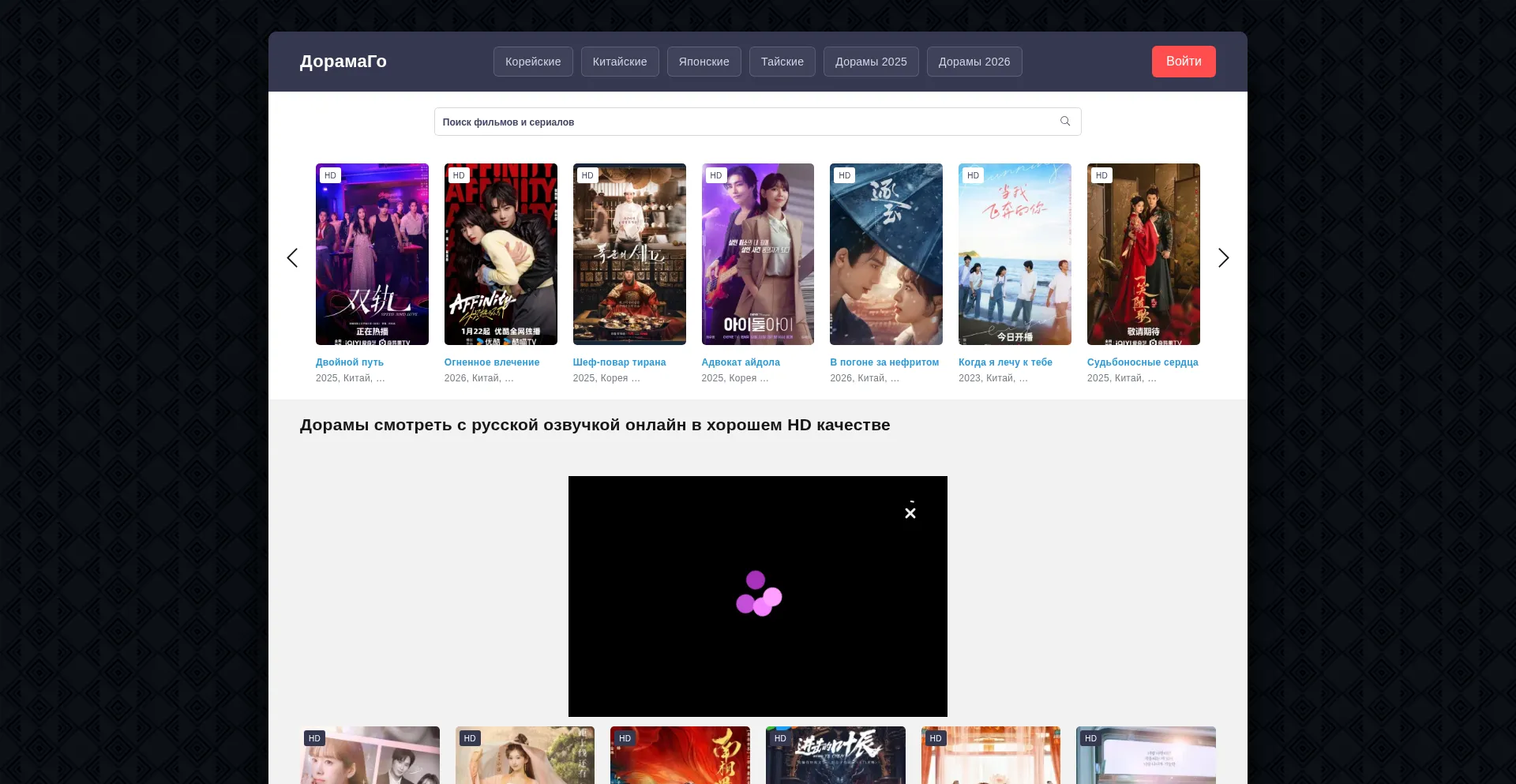
Task: Click the "Дорамы смотреть с русской озвучкой" heading
Action: (595, 425)
